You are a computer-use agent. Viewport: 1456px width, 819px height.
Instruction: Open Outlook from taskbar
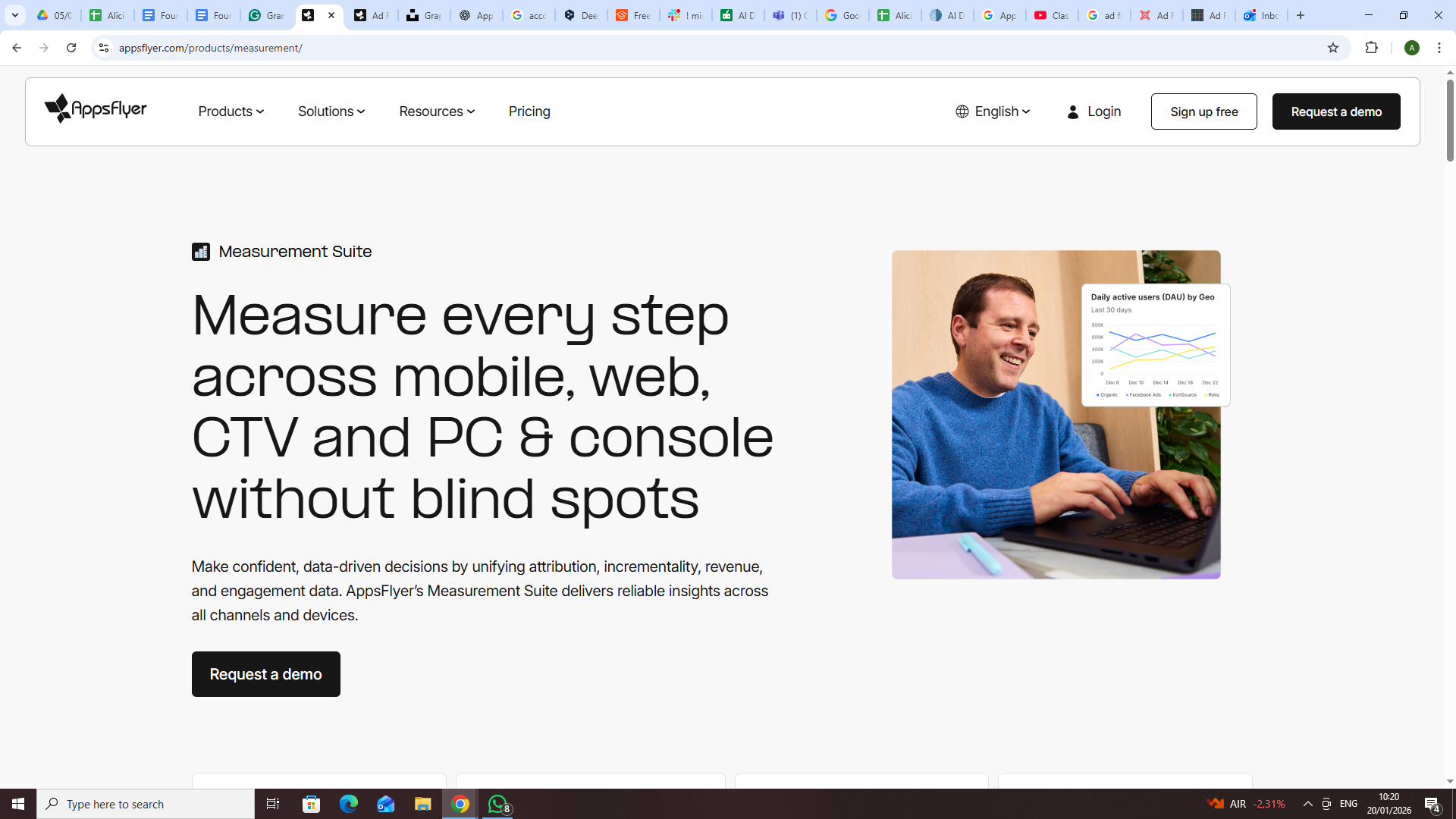[386, 804]
